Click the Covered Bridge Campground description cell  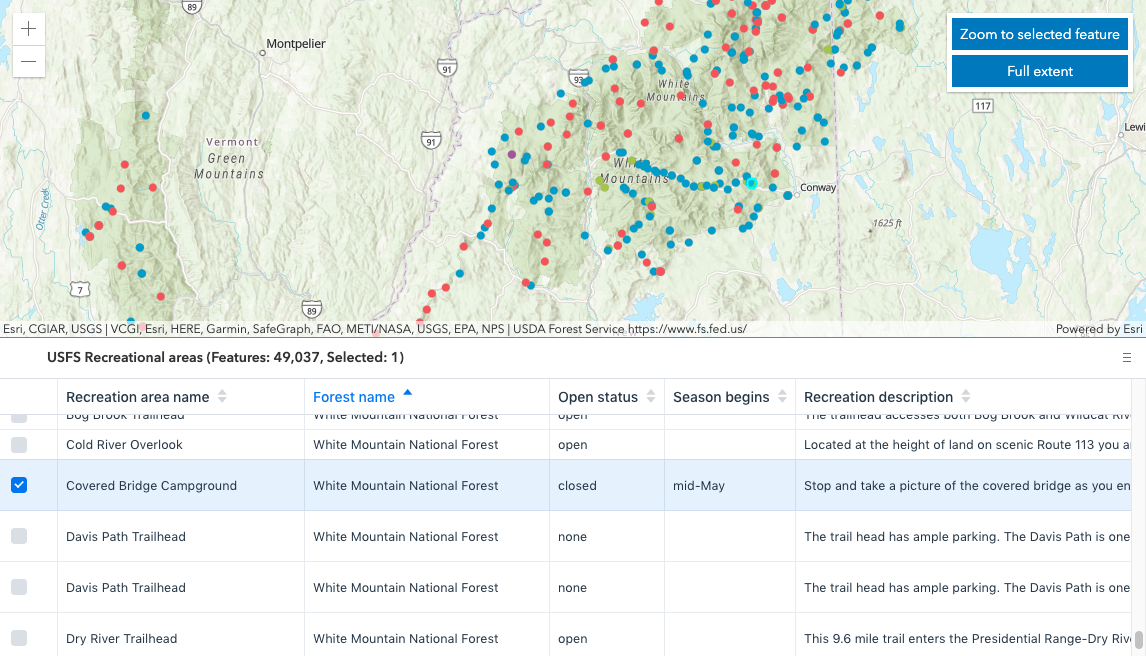tap(963, 485)
